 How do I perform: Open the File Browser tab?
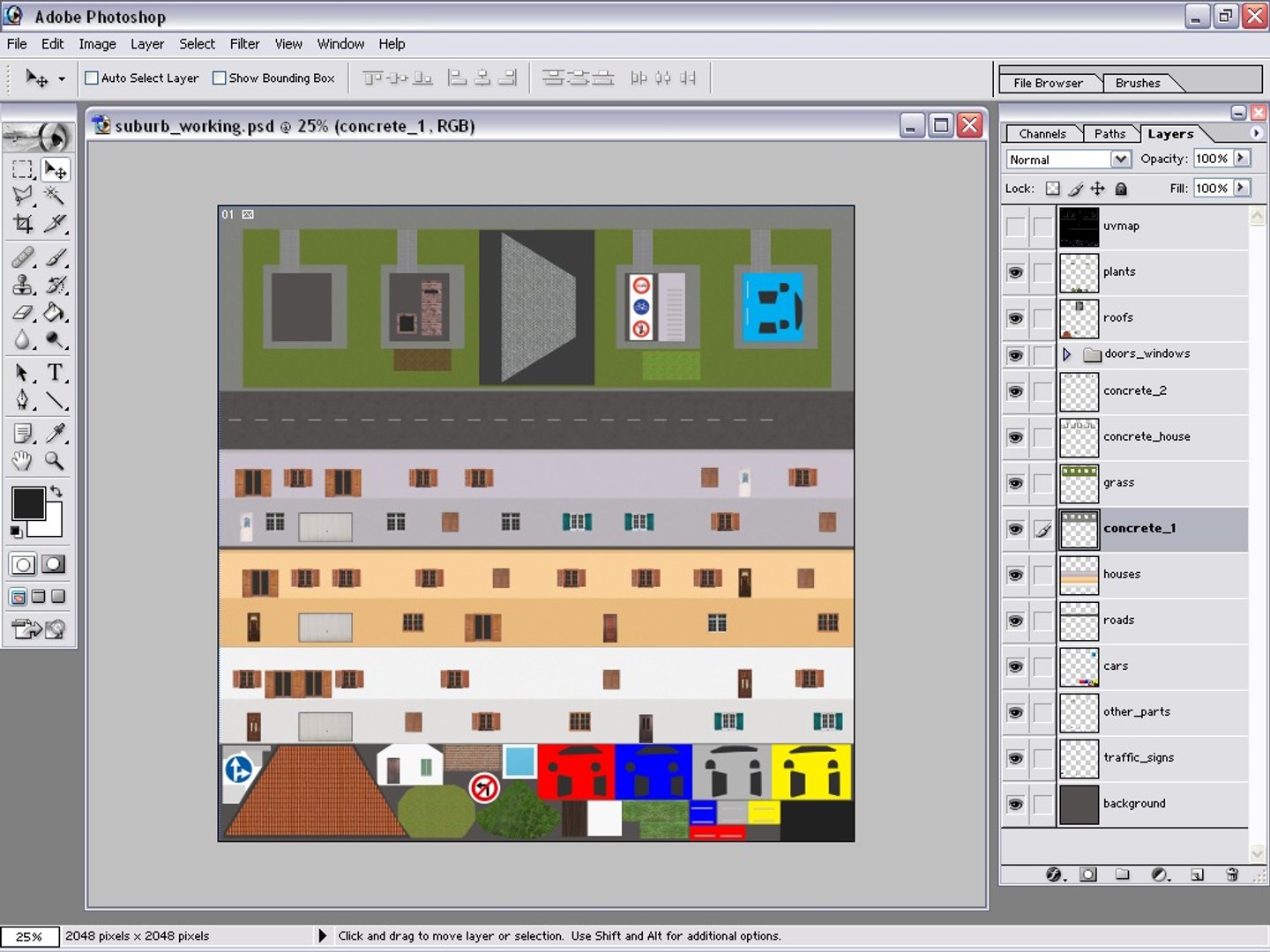tap(1048, 83)
